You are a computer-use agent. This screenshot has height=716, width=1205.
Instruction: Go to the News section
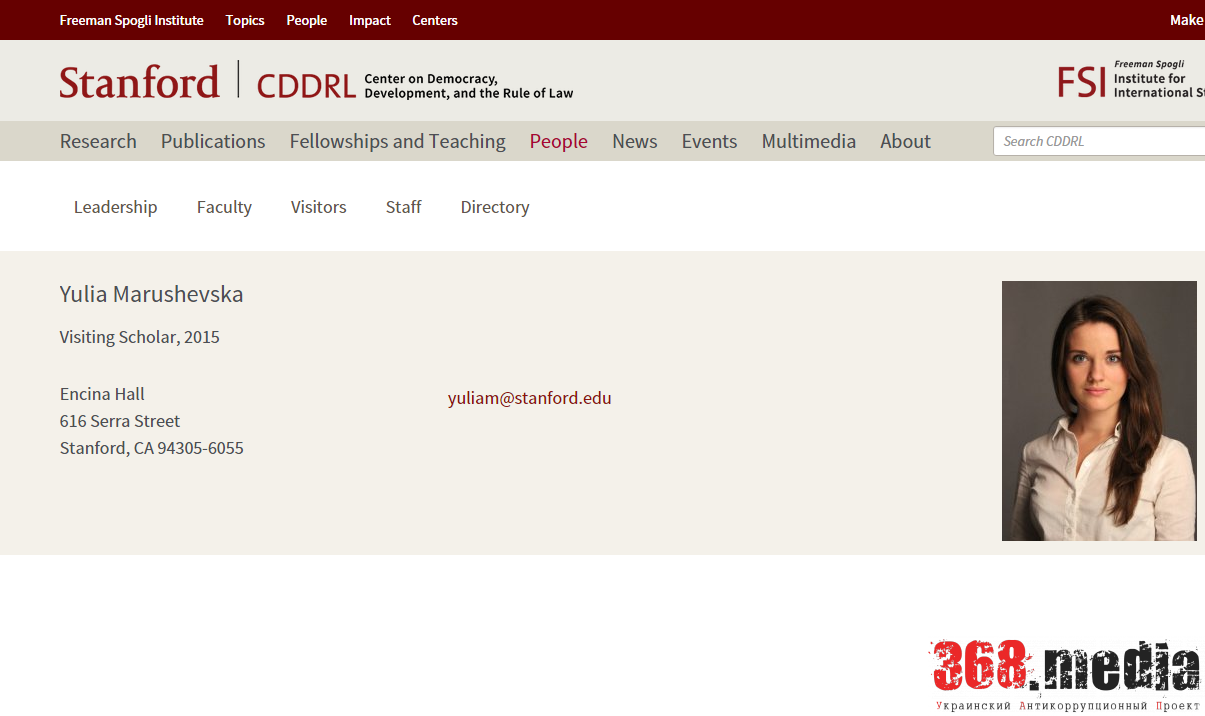tap(634, 141)
